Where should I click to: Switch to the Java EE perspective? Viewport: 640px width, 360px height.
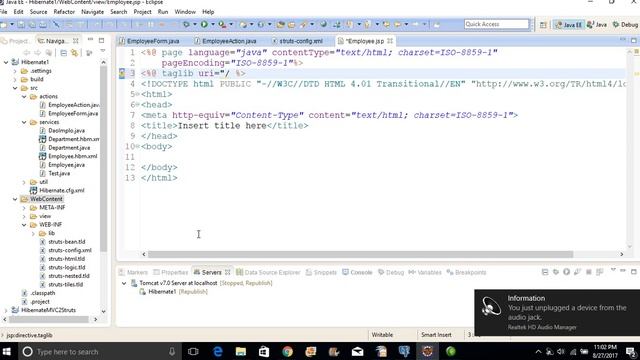click(x=569, y=25)
